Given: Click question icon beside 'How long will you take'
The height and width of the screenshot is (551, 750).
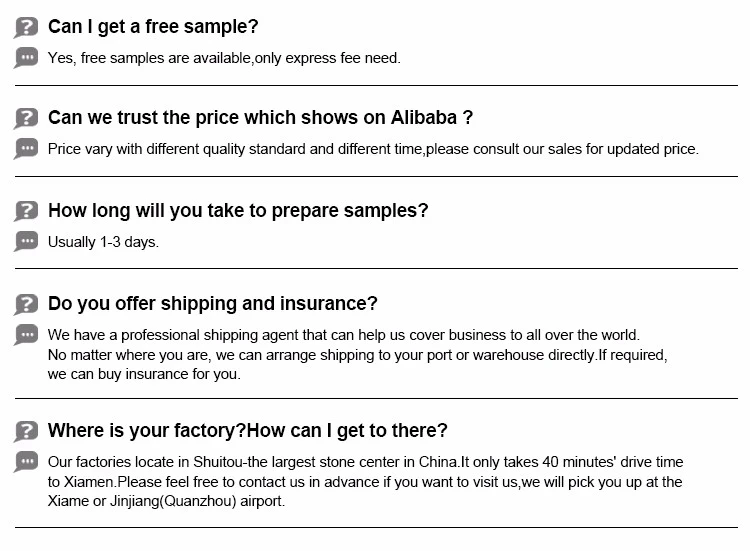Looking at the screenshot, I should 26,211.
